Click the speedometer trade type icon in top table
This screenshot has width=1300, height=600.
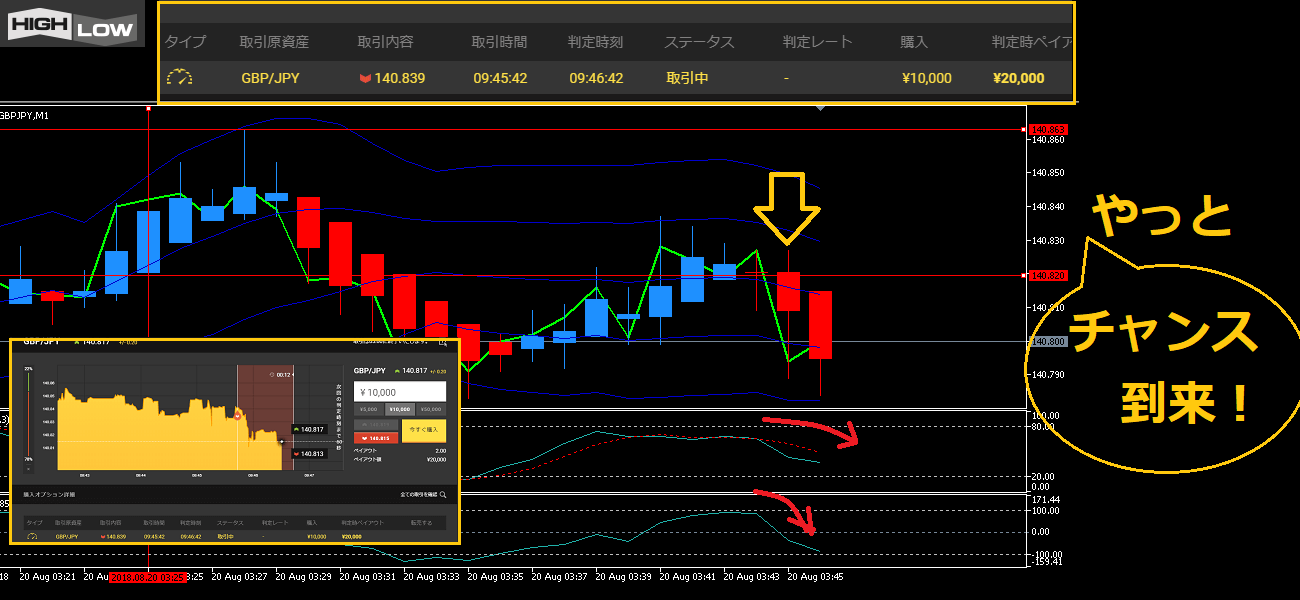[x=179, y=78]
